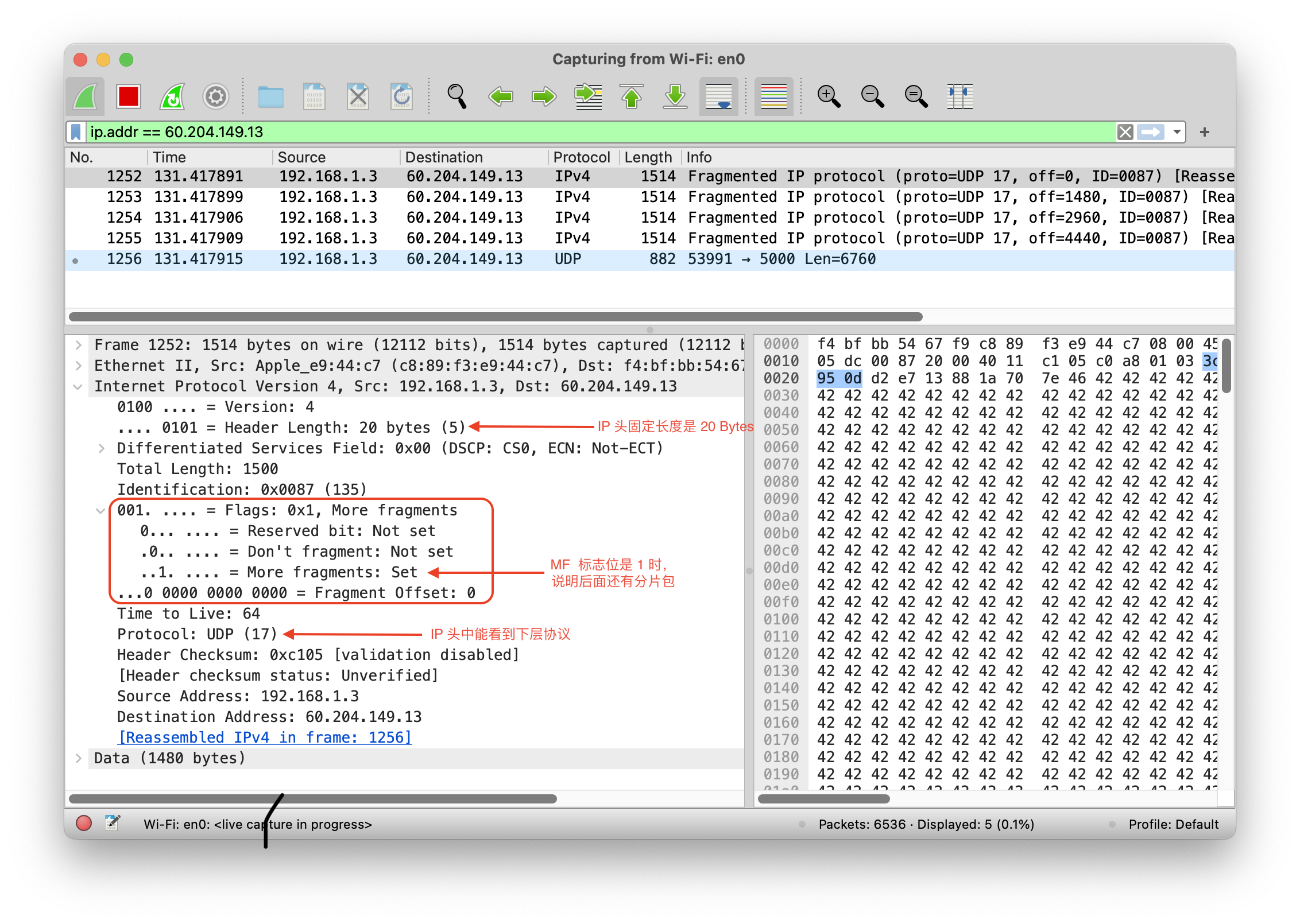Open capture options gear icon
Image resolution: width=1300 pixels, height=924 pixels.
[x=216, y=96]
